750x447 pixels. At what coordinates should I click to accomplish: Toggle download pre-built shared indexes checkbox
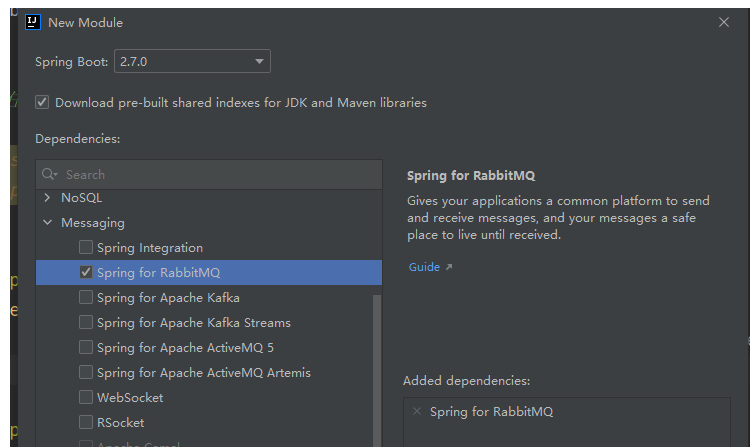(42, 102)
